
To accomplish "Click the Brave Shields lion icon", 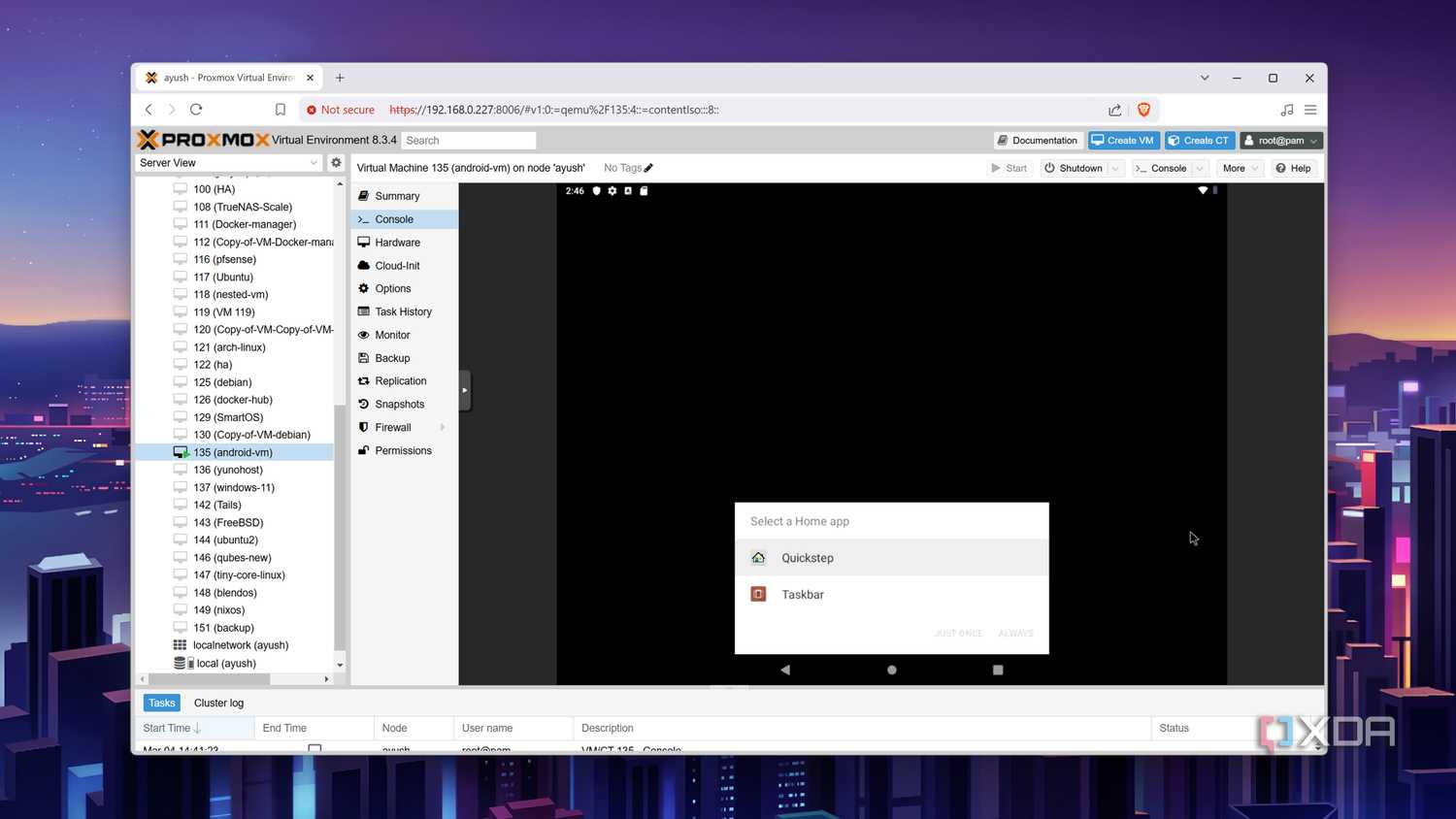I will 1143,110.
